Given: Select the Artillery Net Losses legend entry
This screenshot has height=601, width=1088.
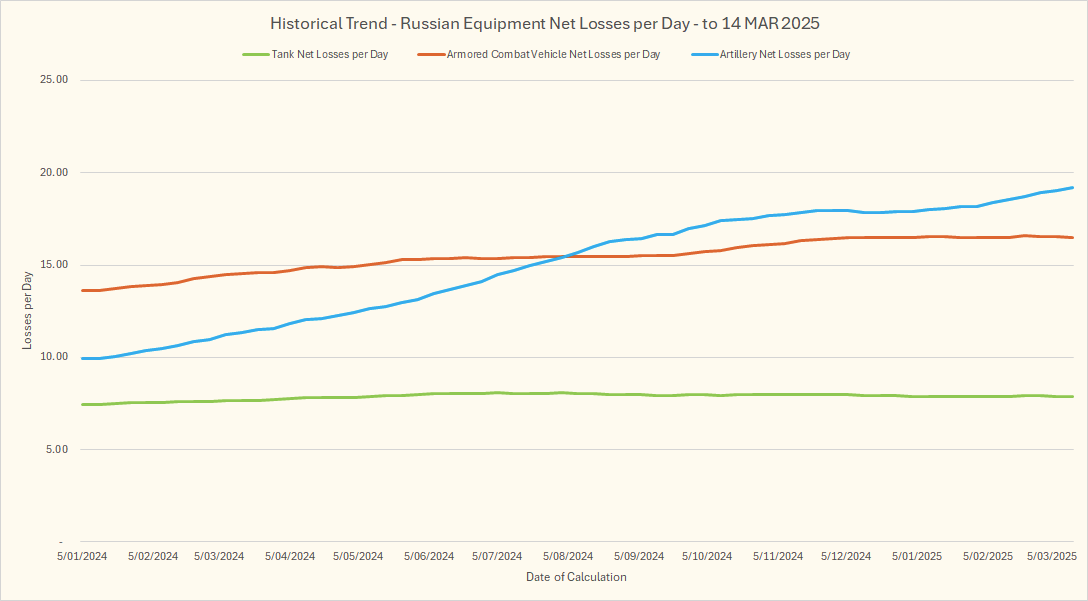Looking at the screenshot, I should click(784, 54).
